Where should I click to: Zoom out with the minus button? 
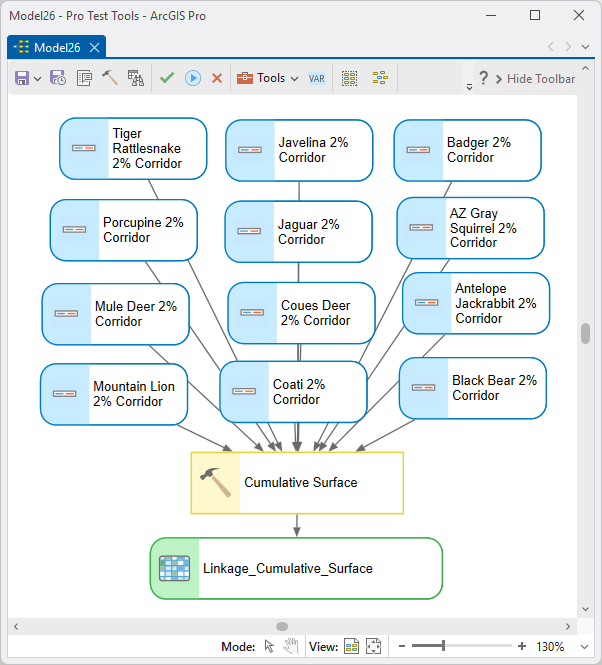click(402, 646)
